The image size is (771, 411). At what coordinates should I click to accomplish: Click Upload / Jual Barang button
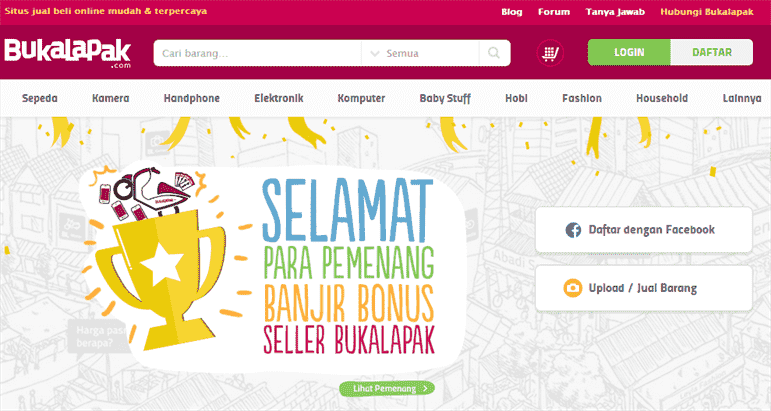click(644, 288)
